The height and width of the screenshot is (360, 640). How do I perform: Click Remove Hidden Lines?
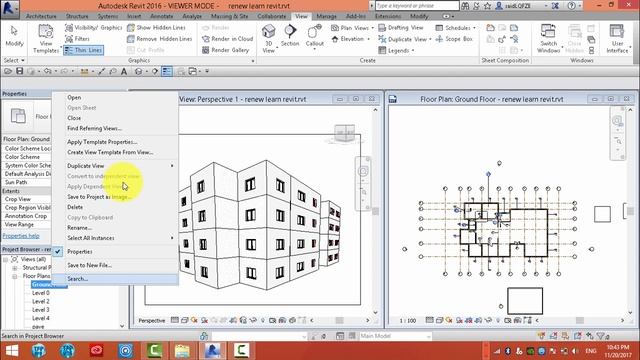pyautogui.click(x=160, y=39)
